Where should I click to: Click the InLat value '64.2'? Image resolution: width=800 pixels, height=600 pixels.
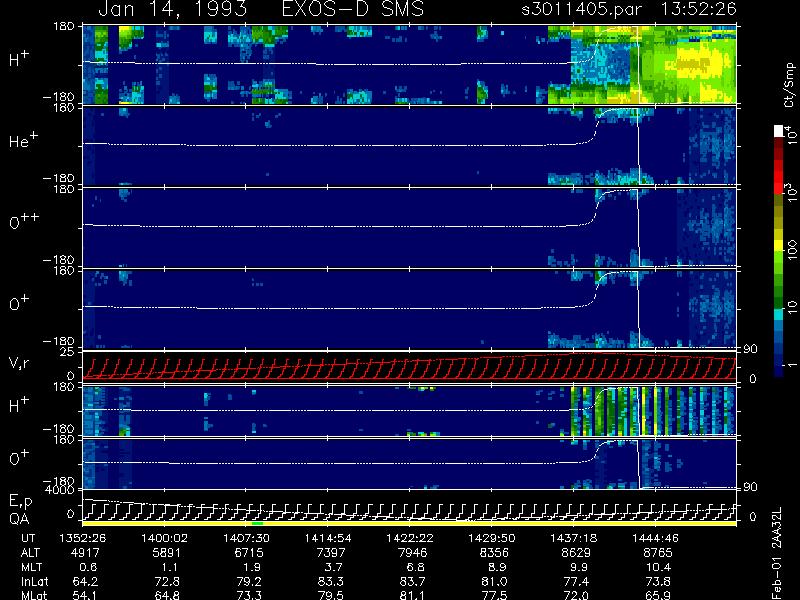86,582
